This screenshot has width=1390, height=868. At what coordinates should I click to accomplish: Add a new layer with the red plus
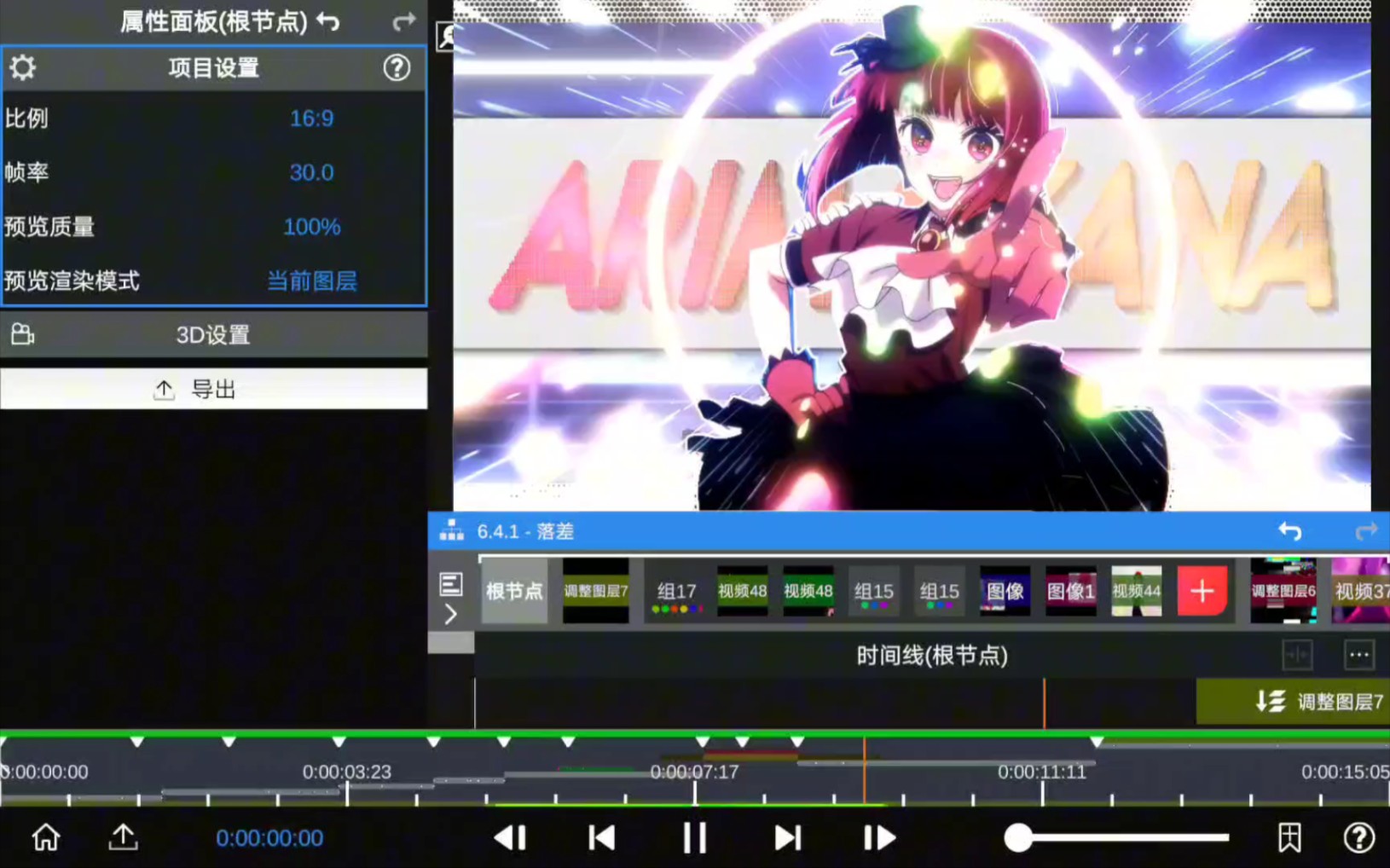click(x=1202, y=590)
